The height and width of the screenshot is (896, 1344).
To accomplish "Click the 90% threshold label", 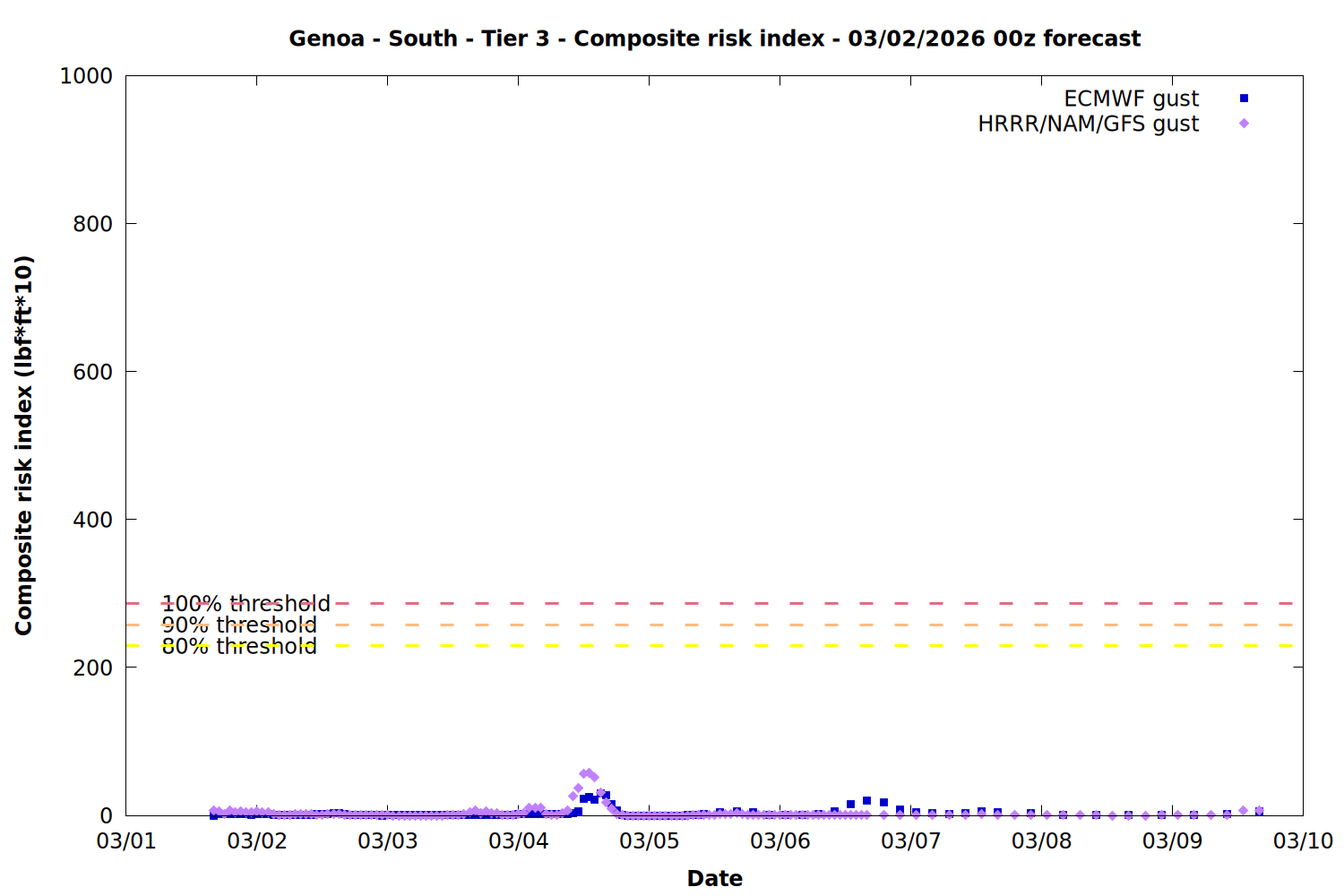I will click(x=239, y=625).
